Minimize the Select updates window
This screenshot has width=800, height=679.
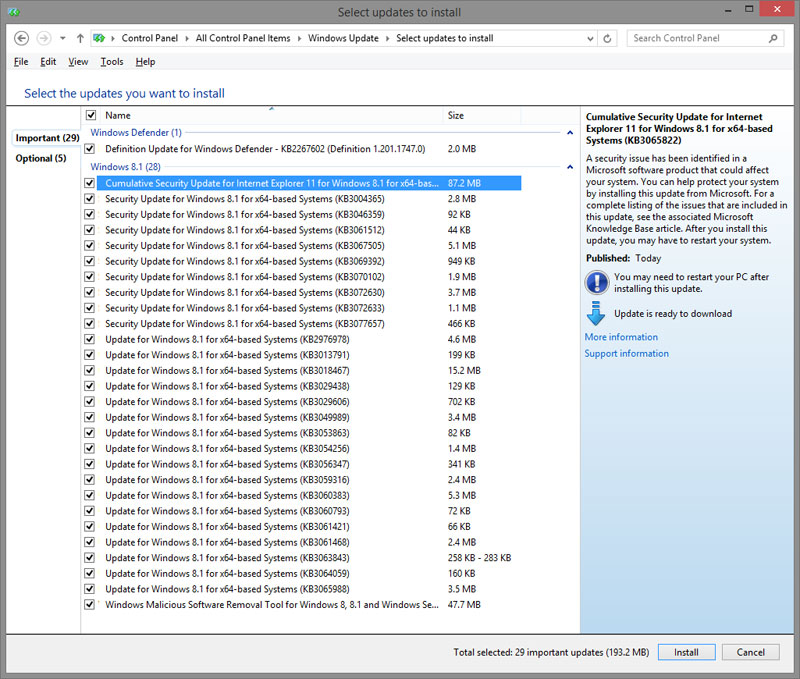tap(728, 10)
